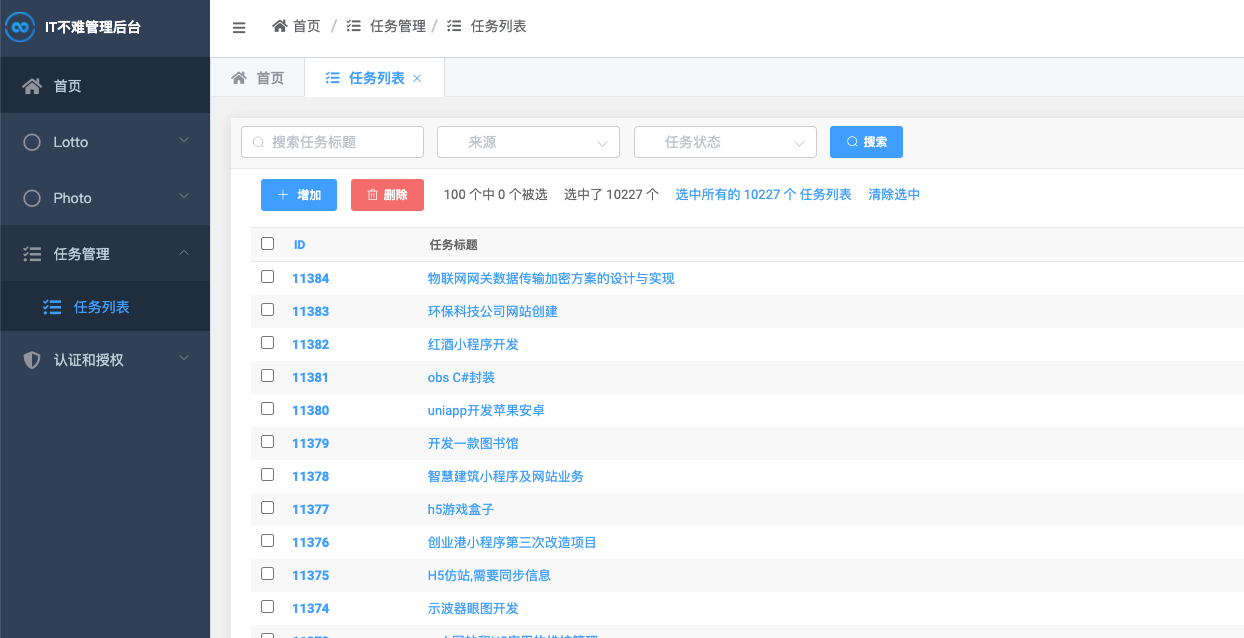Click the blue 搜索 button
1244x638 pixels.
tap(866, 142)
